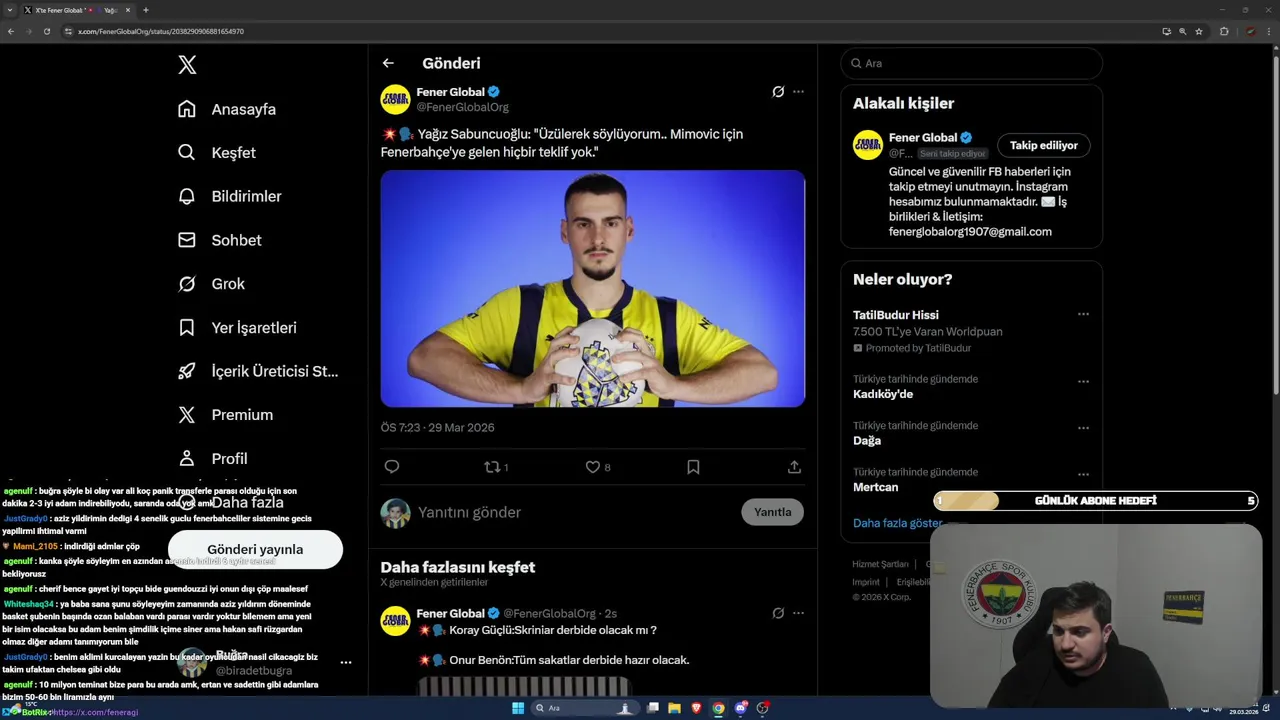Open Yer İşaretleri in sidebar
1280x720 pixels.
click(253, 327)
